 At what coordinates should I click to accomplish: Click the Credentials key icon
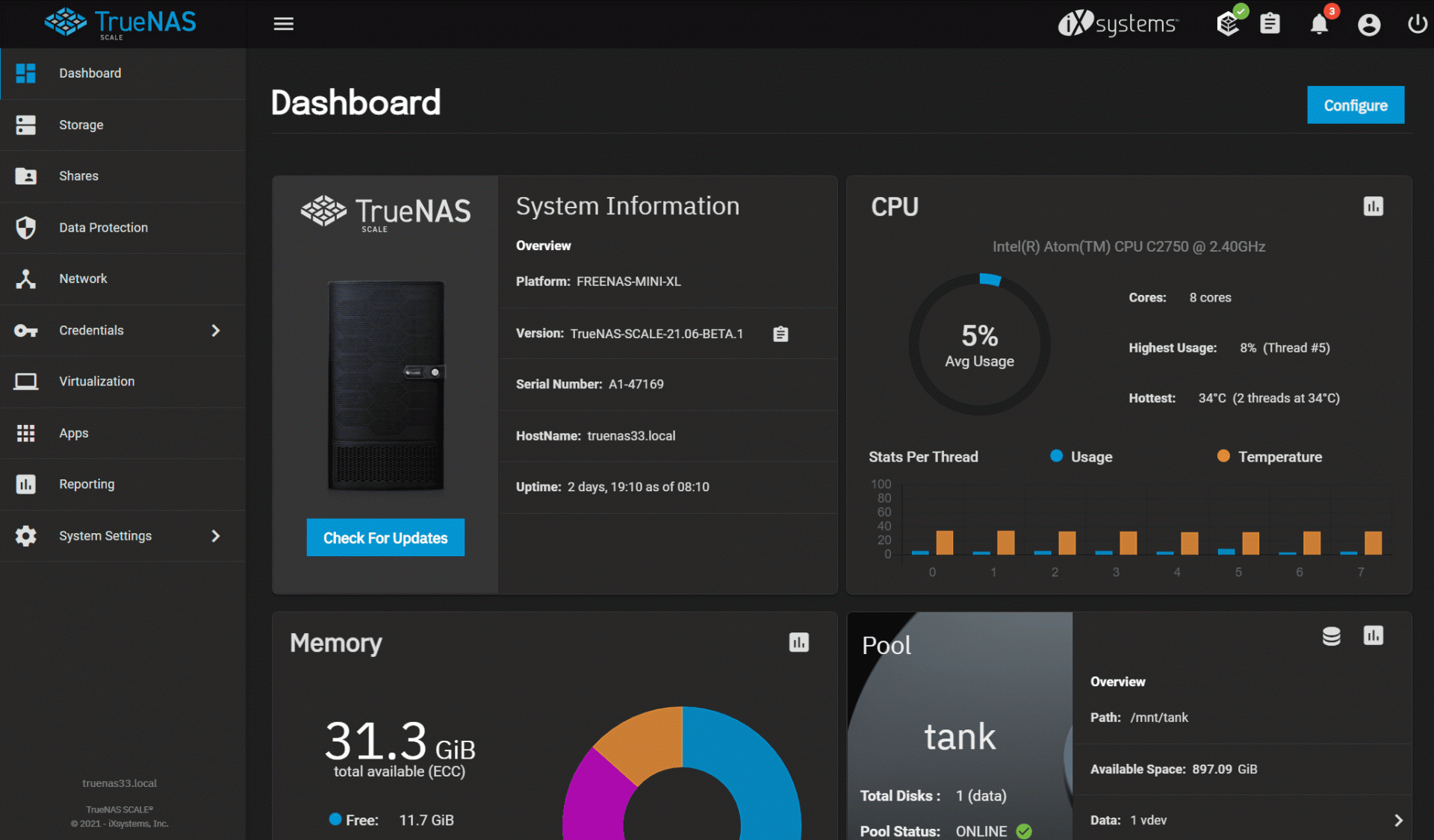[26, 330]
